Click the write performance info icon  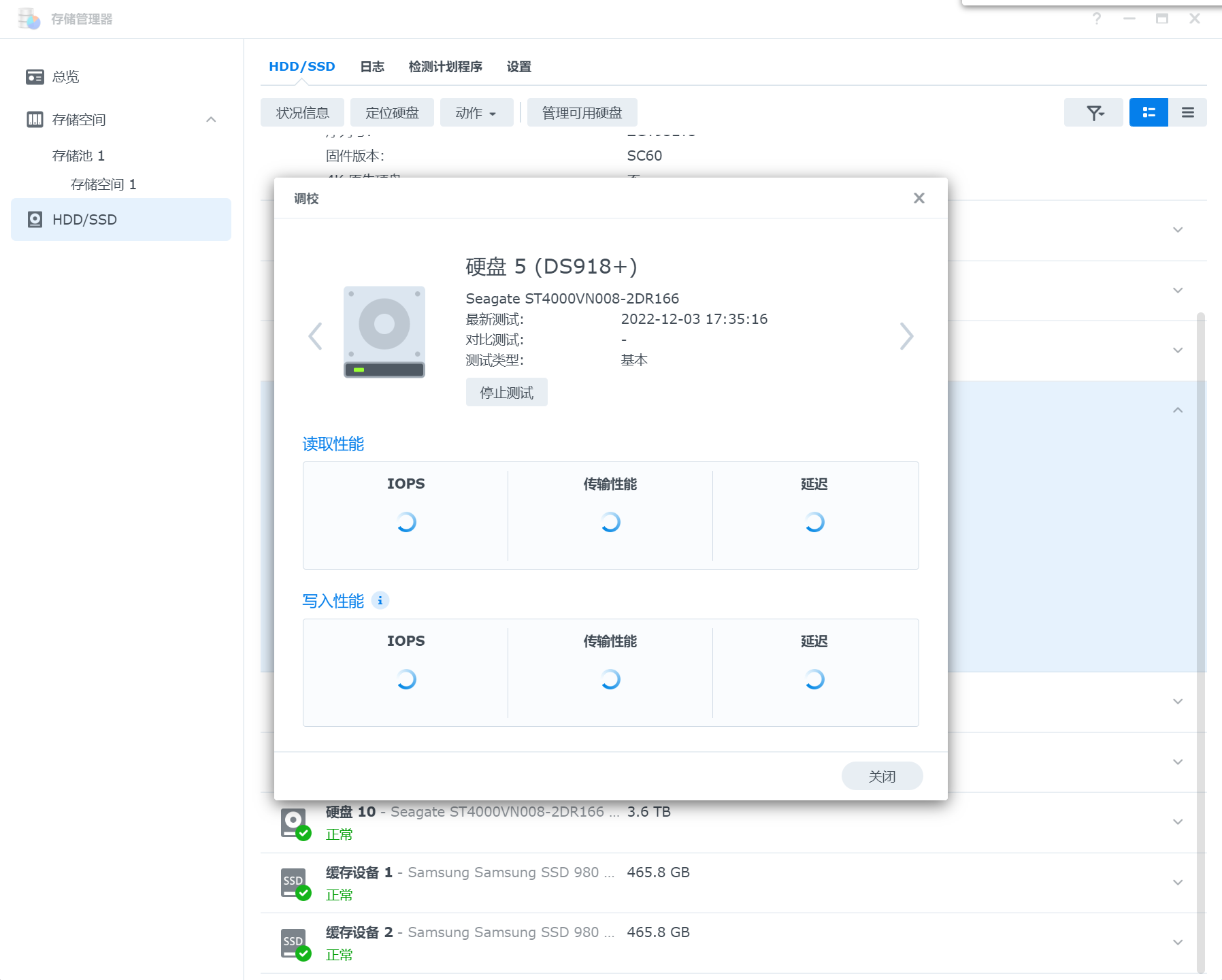pos(380,600)
